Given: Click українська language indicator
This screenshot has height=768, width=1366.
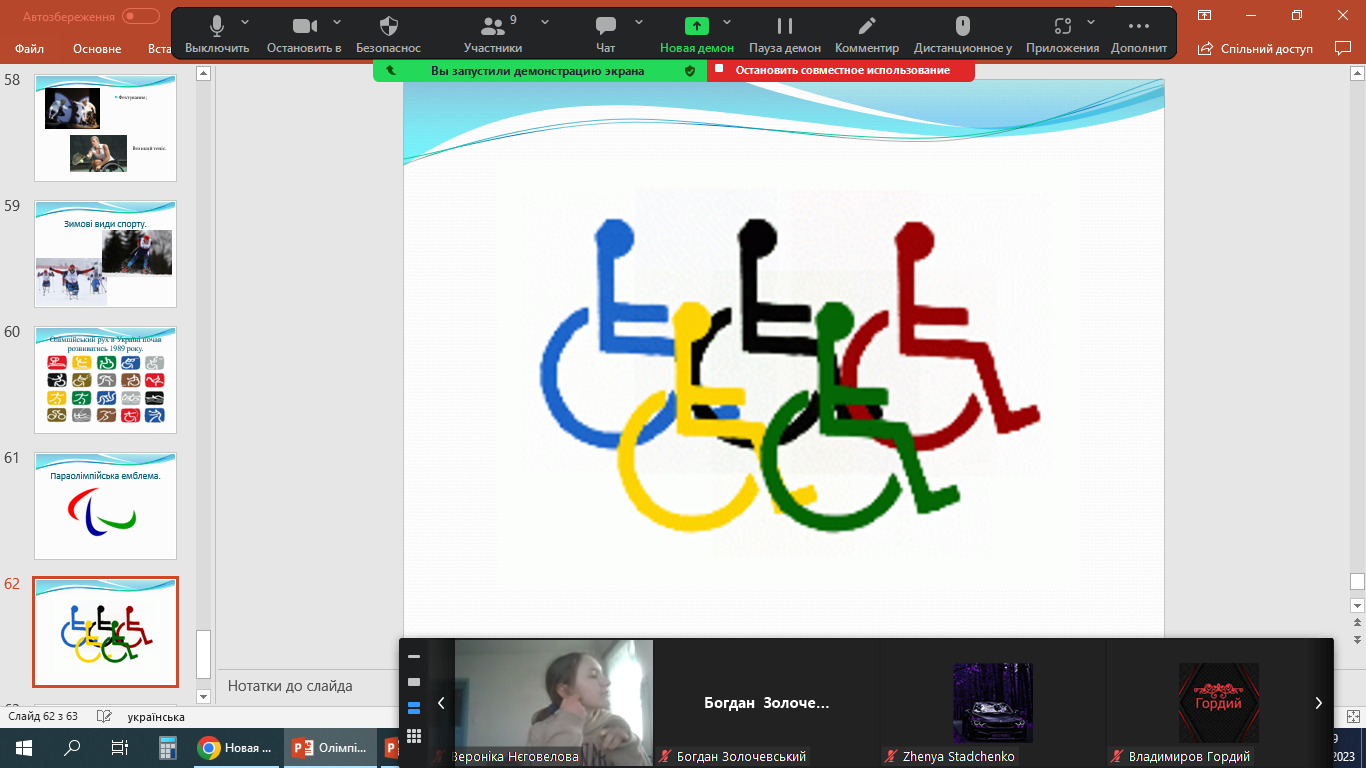Looking at the screenshot, I should point(156,716).
